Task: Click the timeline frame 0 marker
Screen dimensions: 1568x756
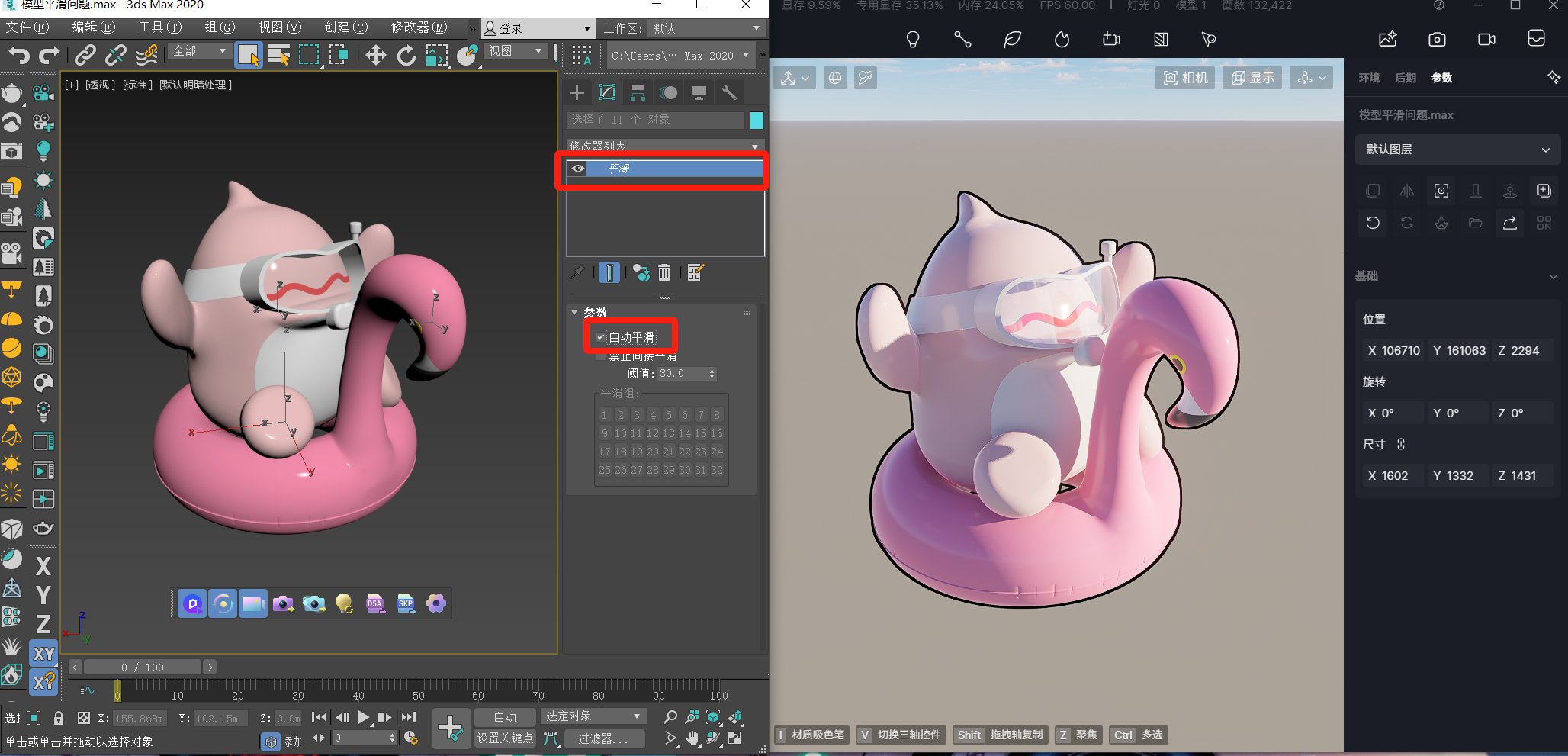Action: click(x=117, y=690)
